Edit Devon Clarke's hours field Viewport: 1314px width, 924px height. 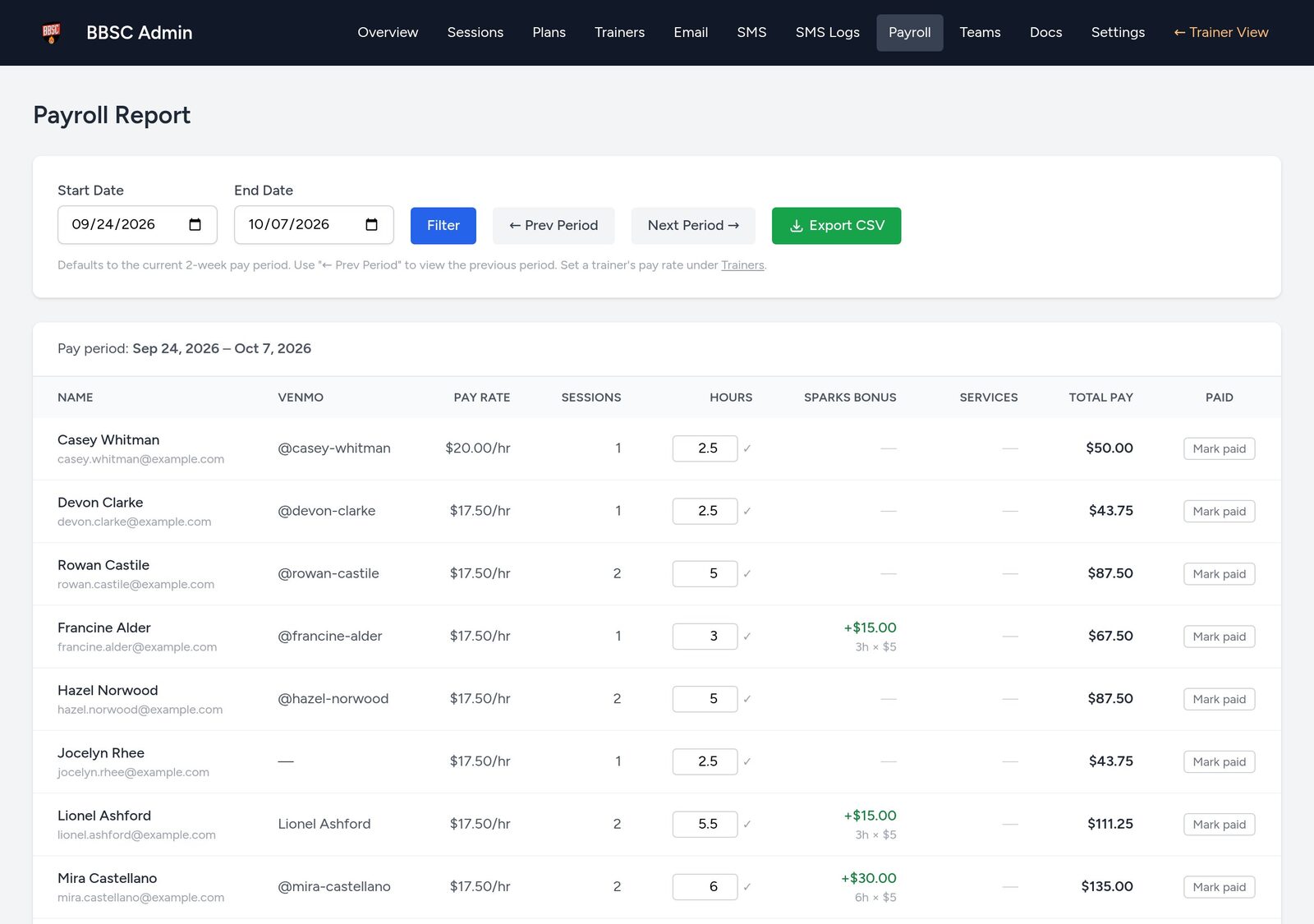(x=705, y=511)
